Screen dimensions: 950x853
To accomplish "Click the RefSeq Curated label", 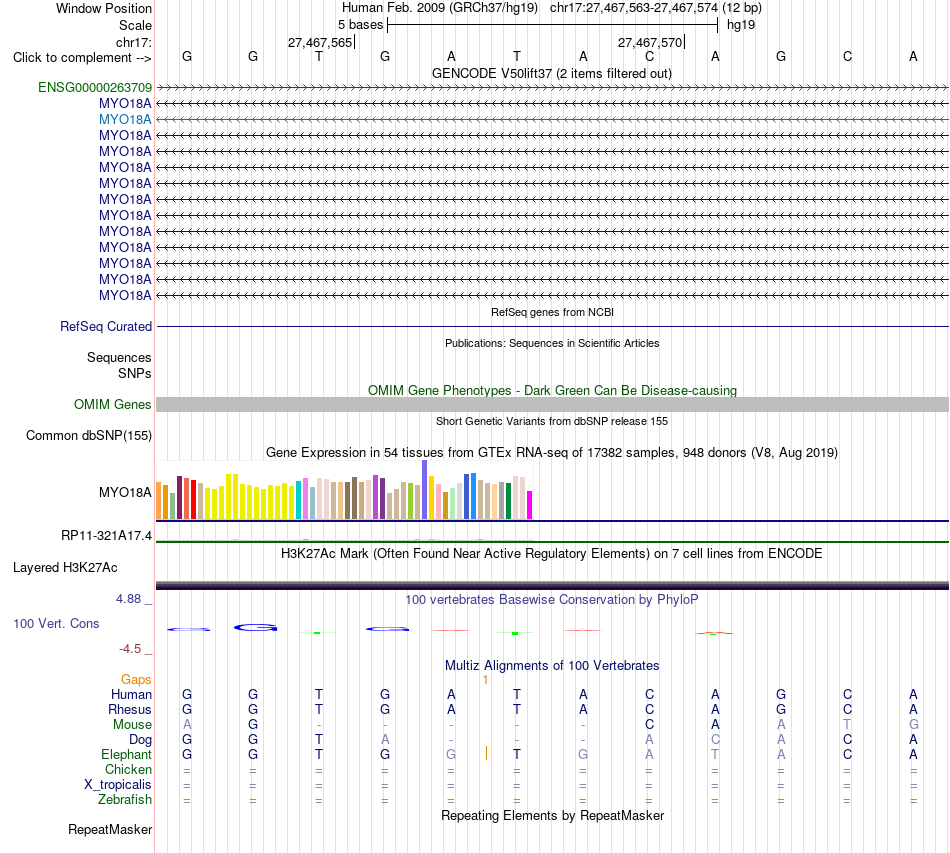I will (x=105, y=327).
